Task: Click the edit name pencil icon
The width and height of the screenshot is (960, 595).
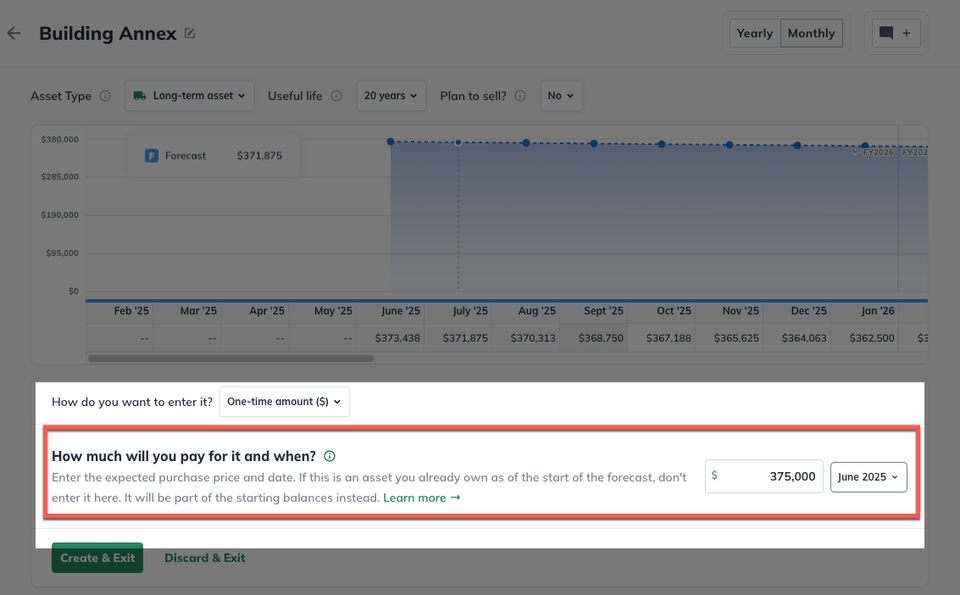Action: click(x=190, y=34)
